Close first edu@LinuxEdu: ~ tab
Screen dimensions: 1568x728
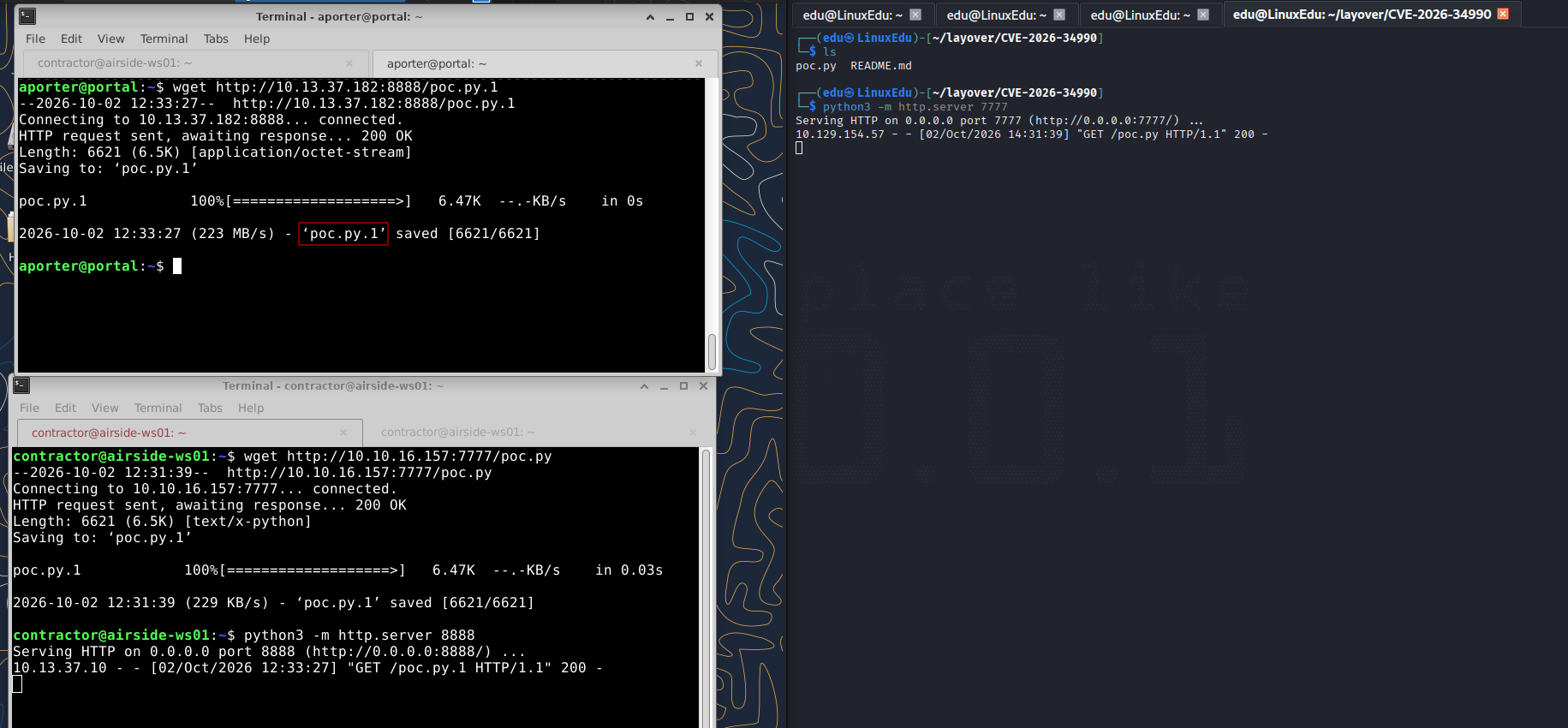click(x=915, y=15)
